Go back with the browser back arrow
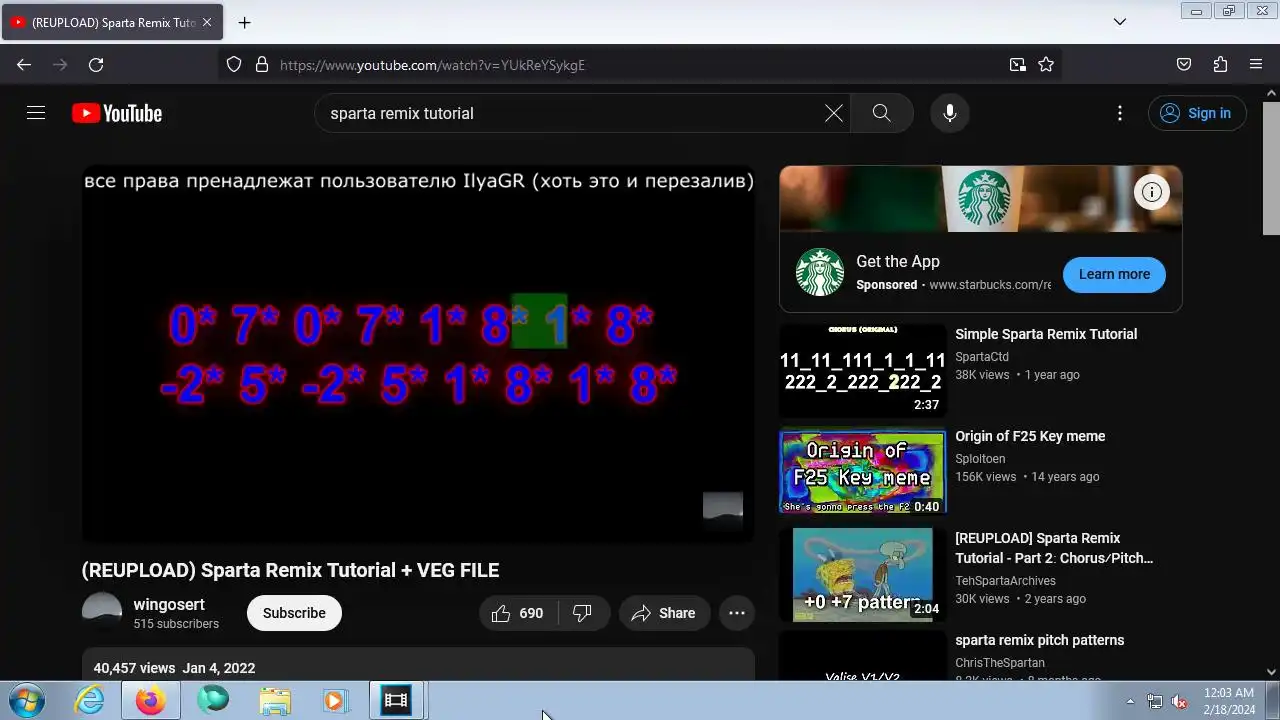The height and width of the screenshot is (720, 1280). pyautogui.click(x=24, y=64)
